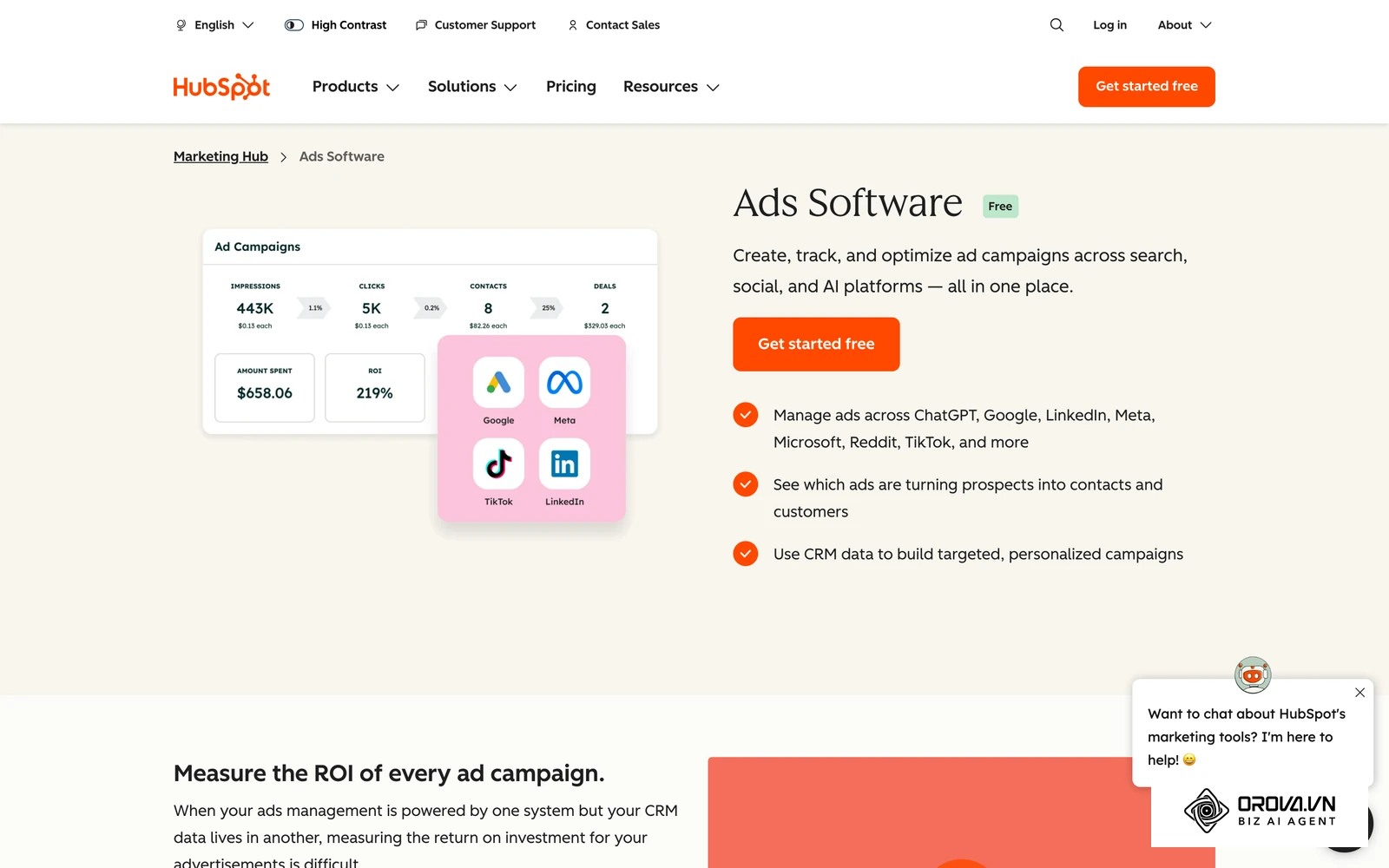Screen dimensions: 1389x868
Task: Click the Google Ads icon tile
Action: [x=498, y=383]
